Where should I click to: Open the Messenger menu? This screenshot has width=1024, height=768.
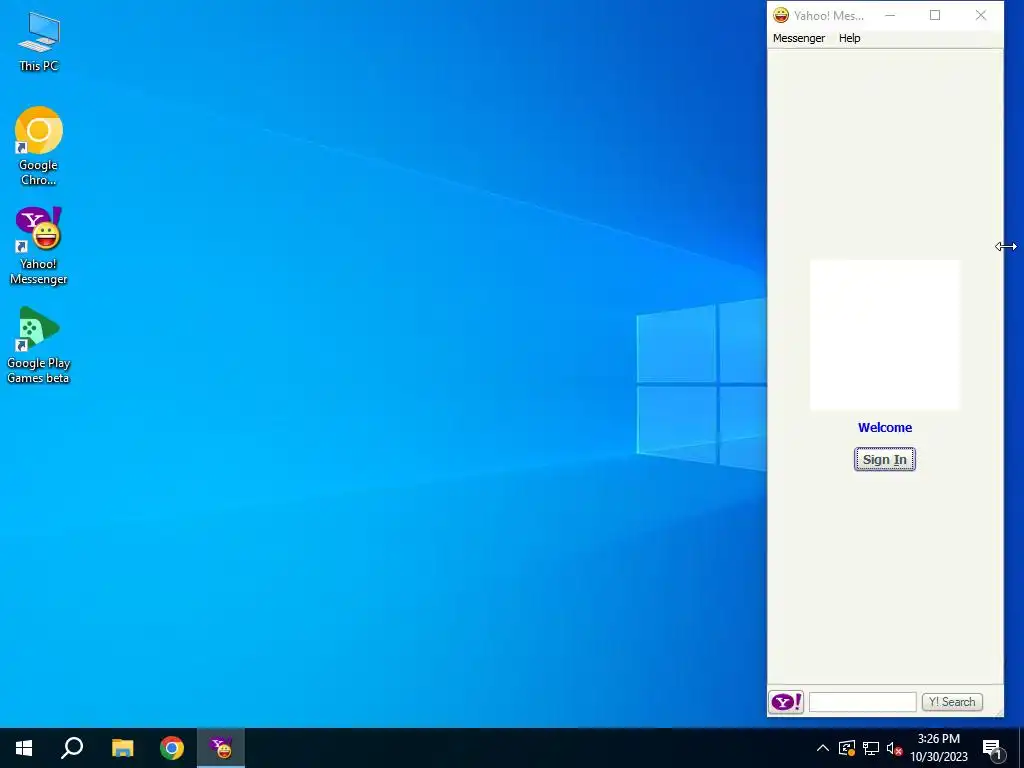pos(799,38)
